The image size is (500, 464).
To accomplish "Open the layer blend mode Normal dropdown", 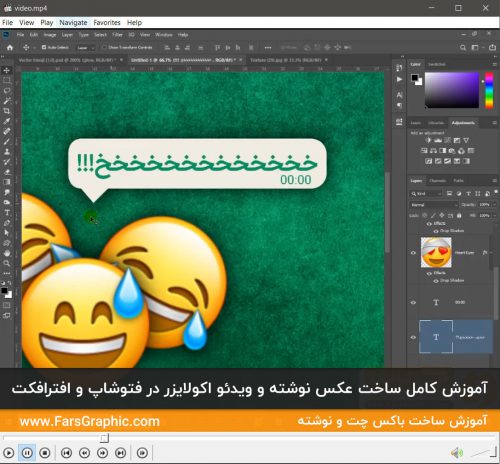I will [x=434, y=205].
